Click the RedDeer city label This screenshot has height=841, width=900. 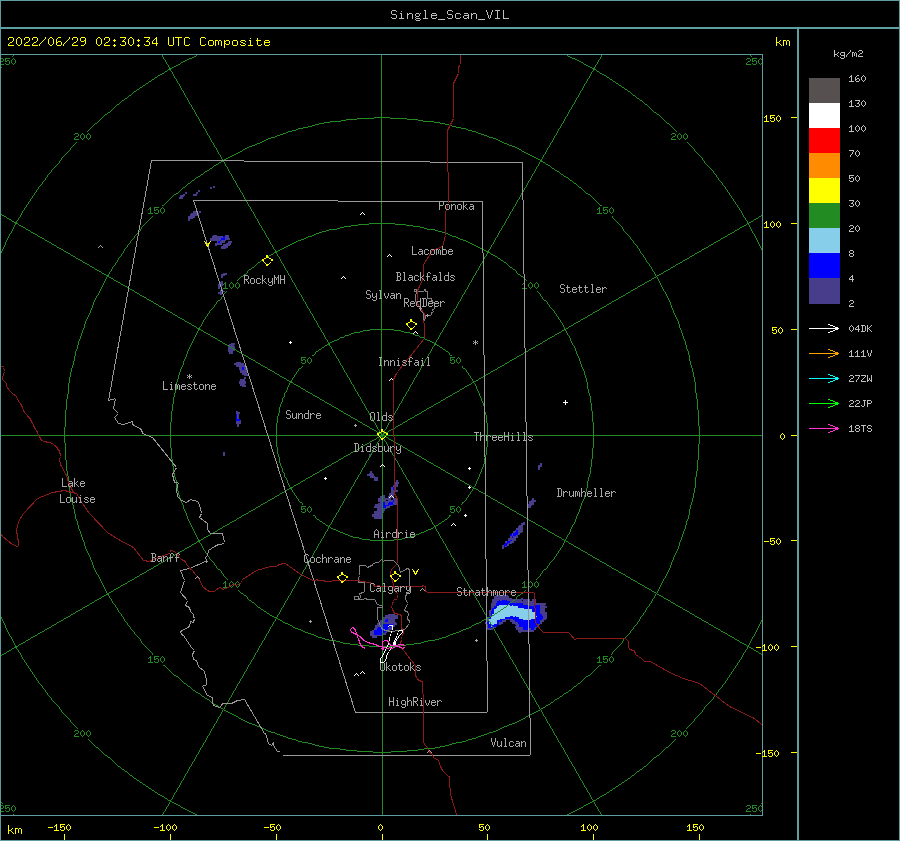(424, 303)
